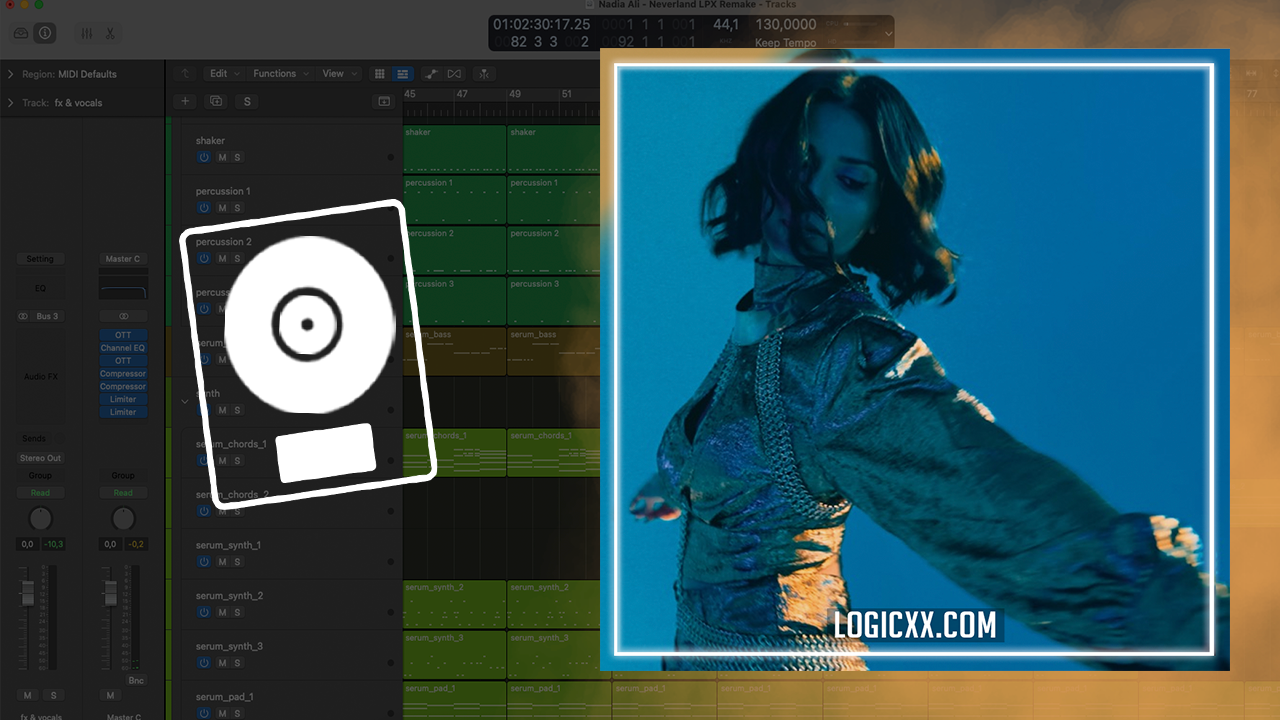Image resolution: width=1280 pixels, height=720 pixels.
Task: Expand the Track fx & vocals section
Action: [x=11, y=102]
